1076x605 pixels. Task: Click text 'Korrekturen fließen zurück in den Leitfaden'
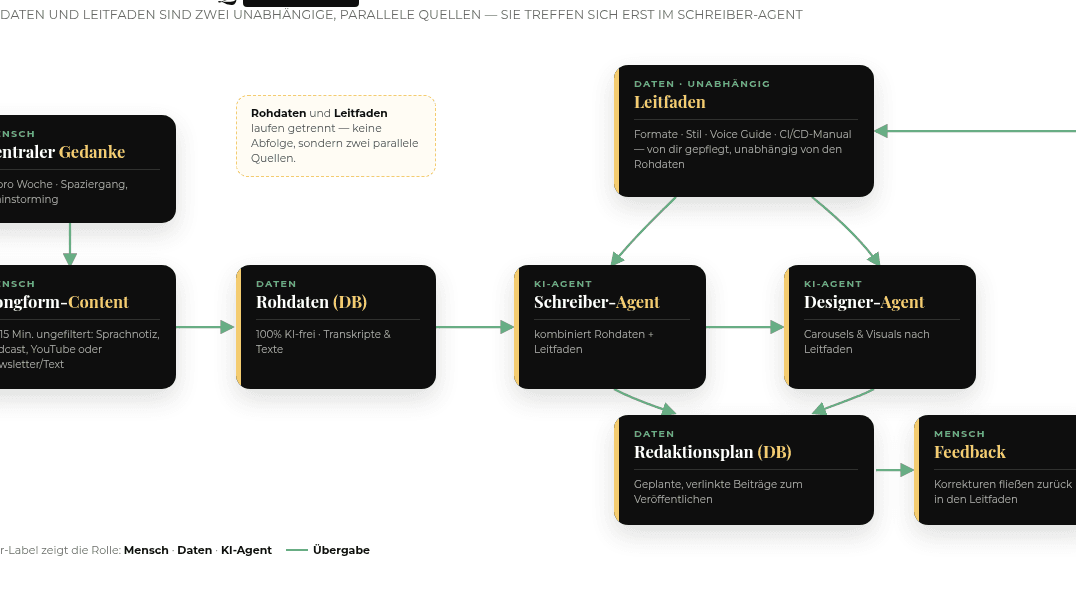pos(1003,492)
